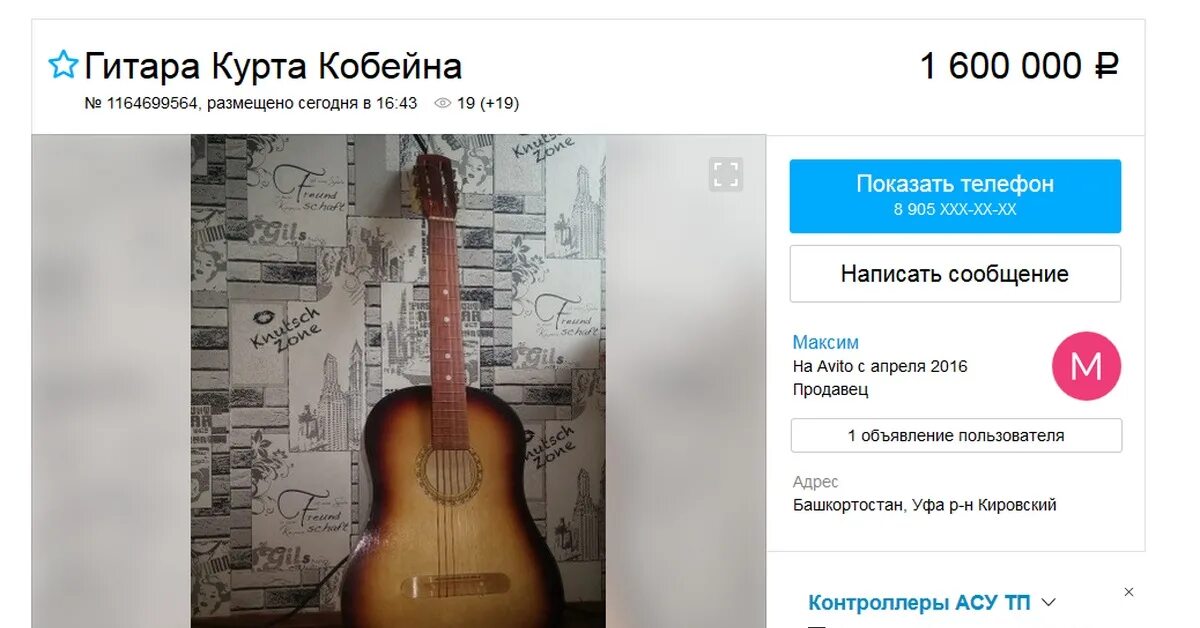Open fullscreen photo view icon
The image size is (1200, 628).
(726, 174)
